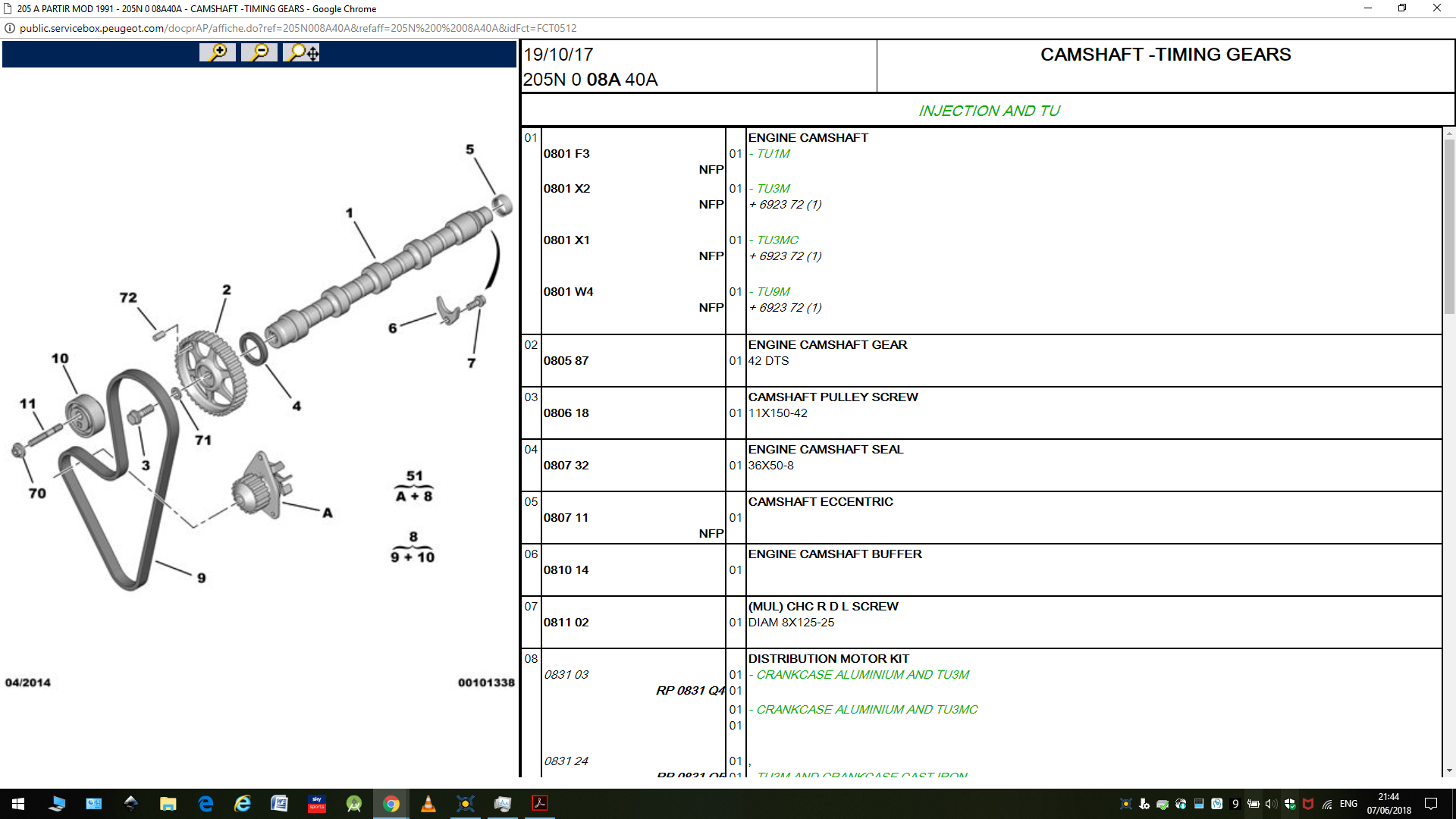Click the parts list vertical scrollbar thumb

(1449, 226)
